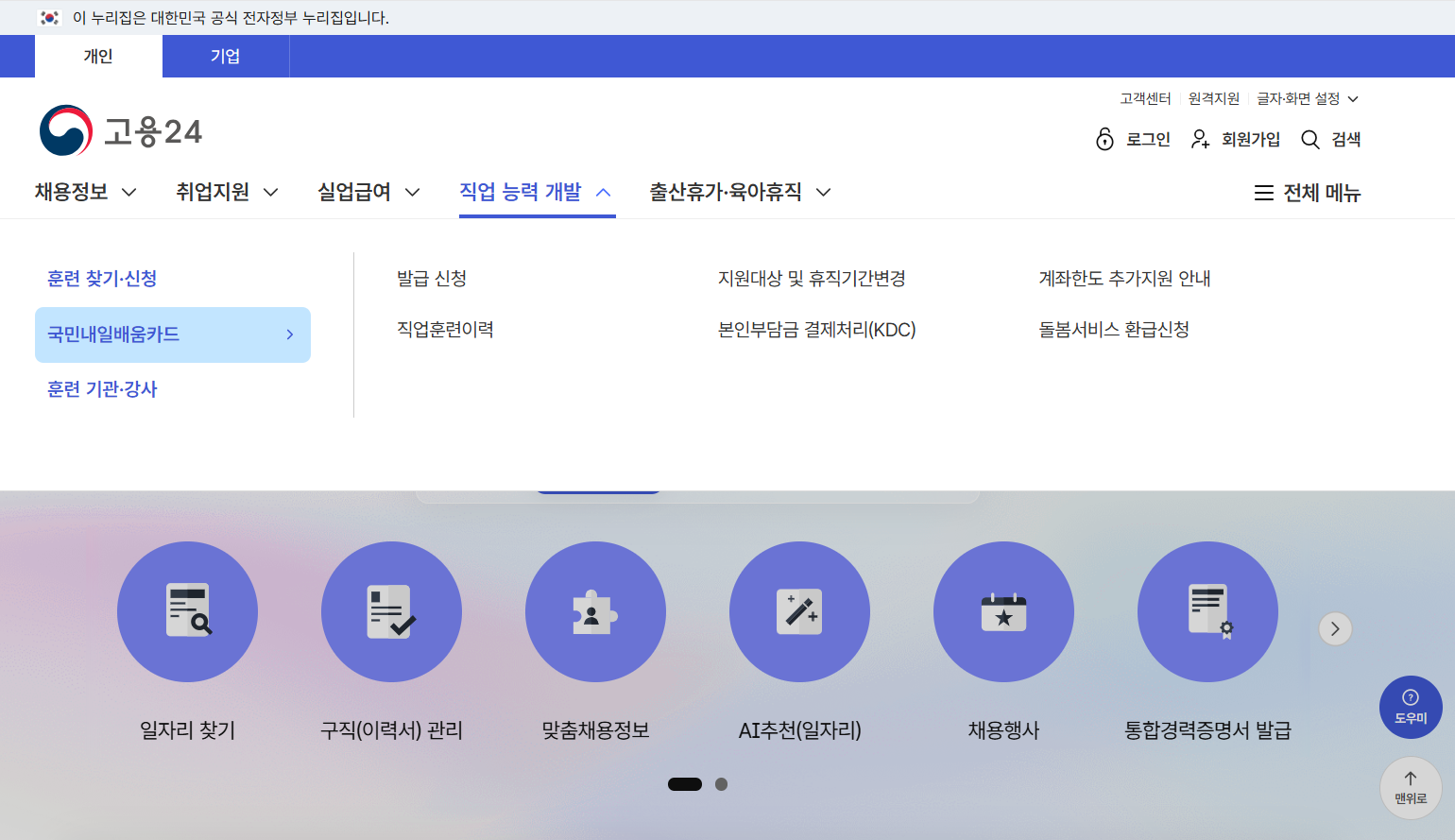Open 구직(이력서) 관리 circle icon

[x=391, y=611]
